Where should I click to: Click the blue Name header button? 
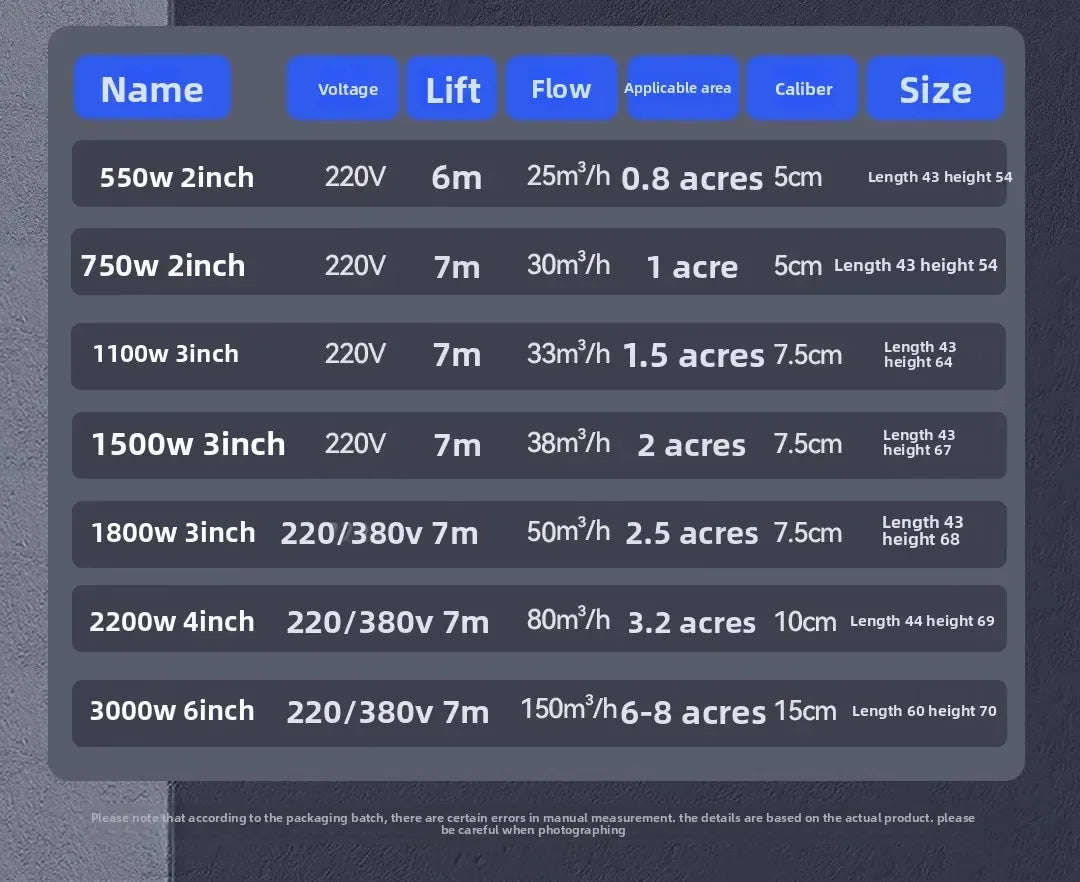point(152,88)
